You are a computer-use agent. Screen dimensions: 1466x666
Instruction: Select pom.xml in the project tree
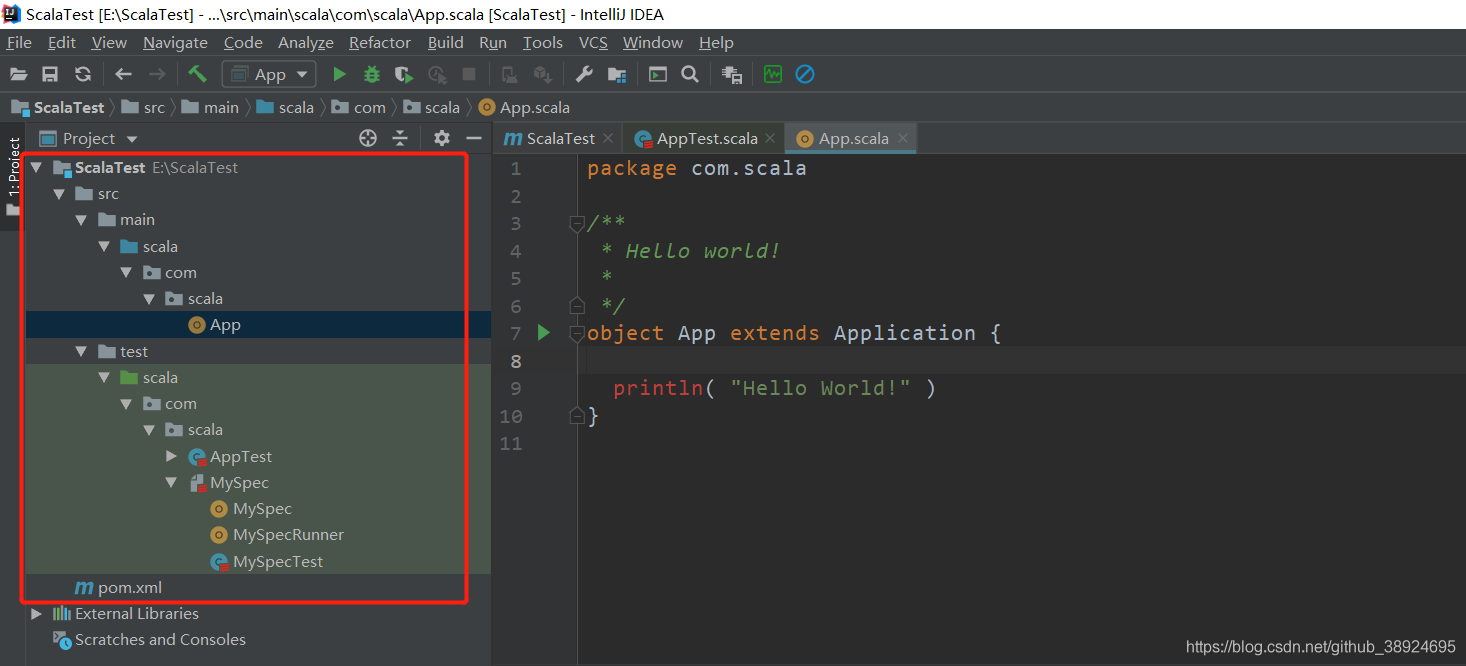coord(129,588)
